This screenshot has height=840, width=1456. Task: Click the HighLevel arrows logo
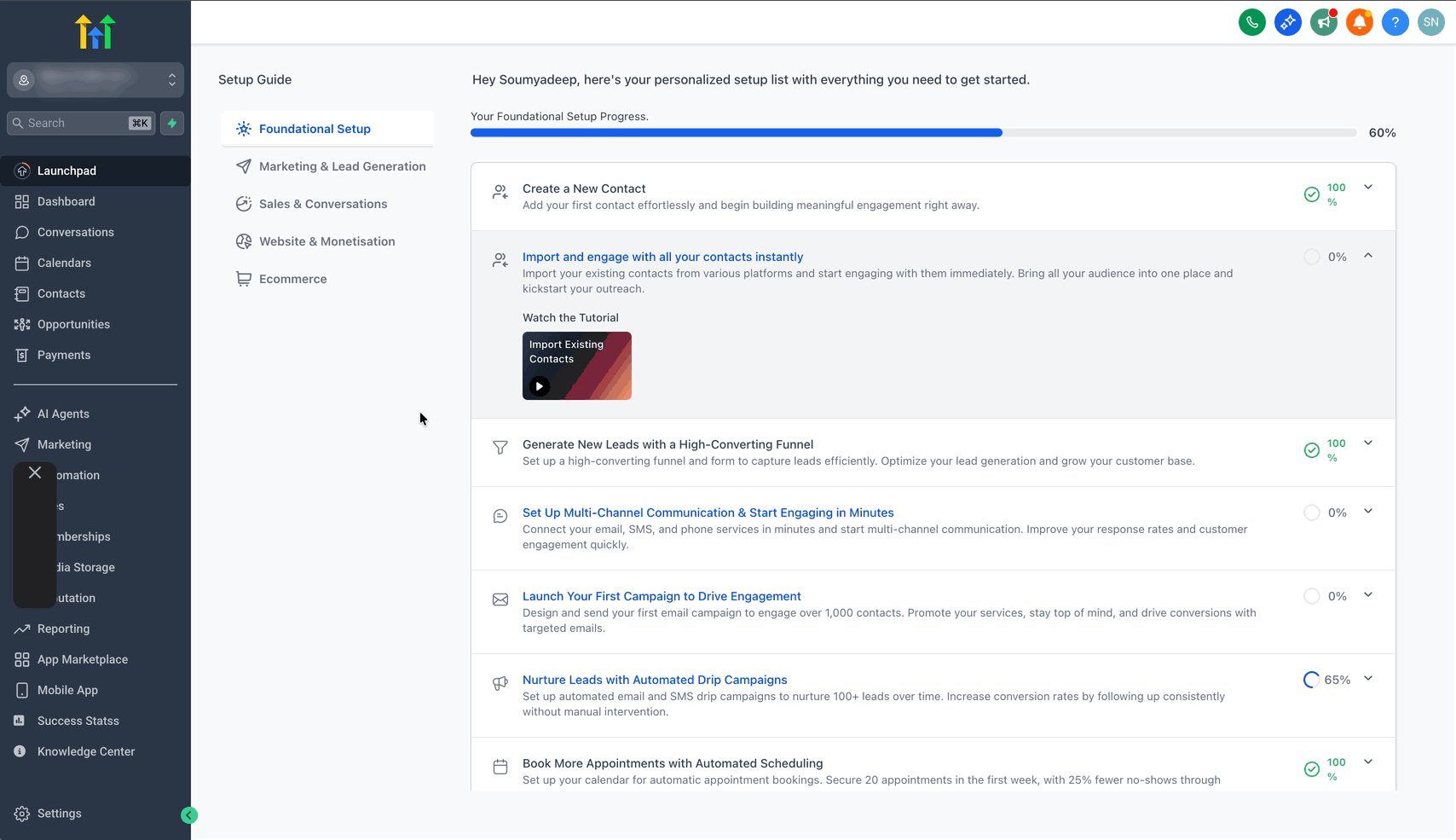tap(95, 32)
